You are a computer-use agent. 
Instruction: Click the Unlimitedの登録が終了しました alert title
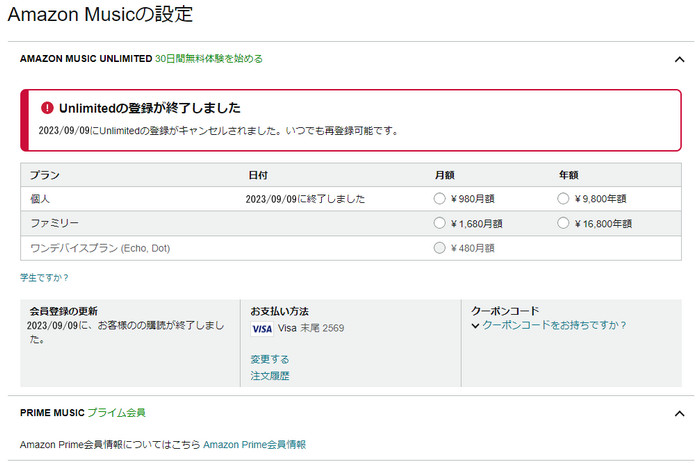pyautogui.click(x=150, y=108)
